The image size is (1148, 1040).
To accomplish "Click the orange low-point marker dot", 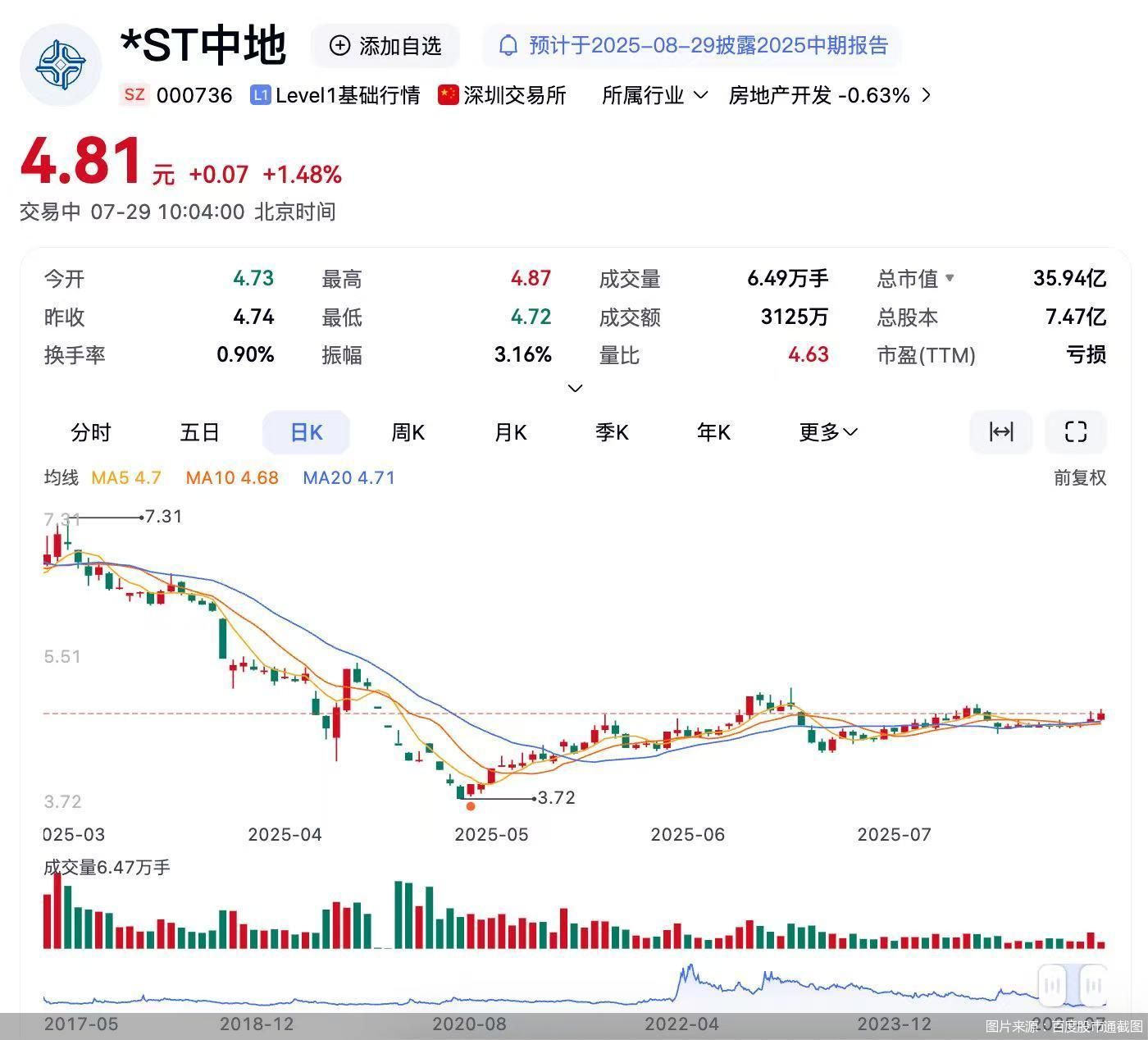I will pos(470,806).
